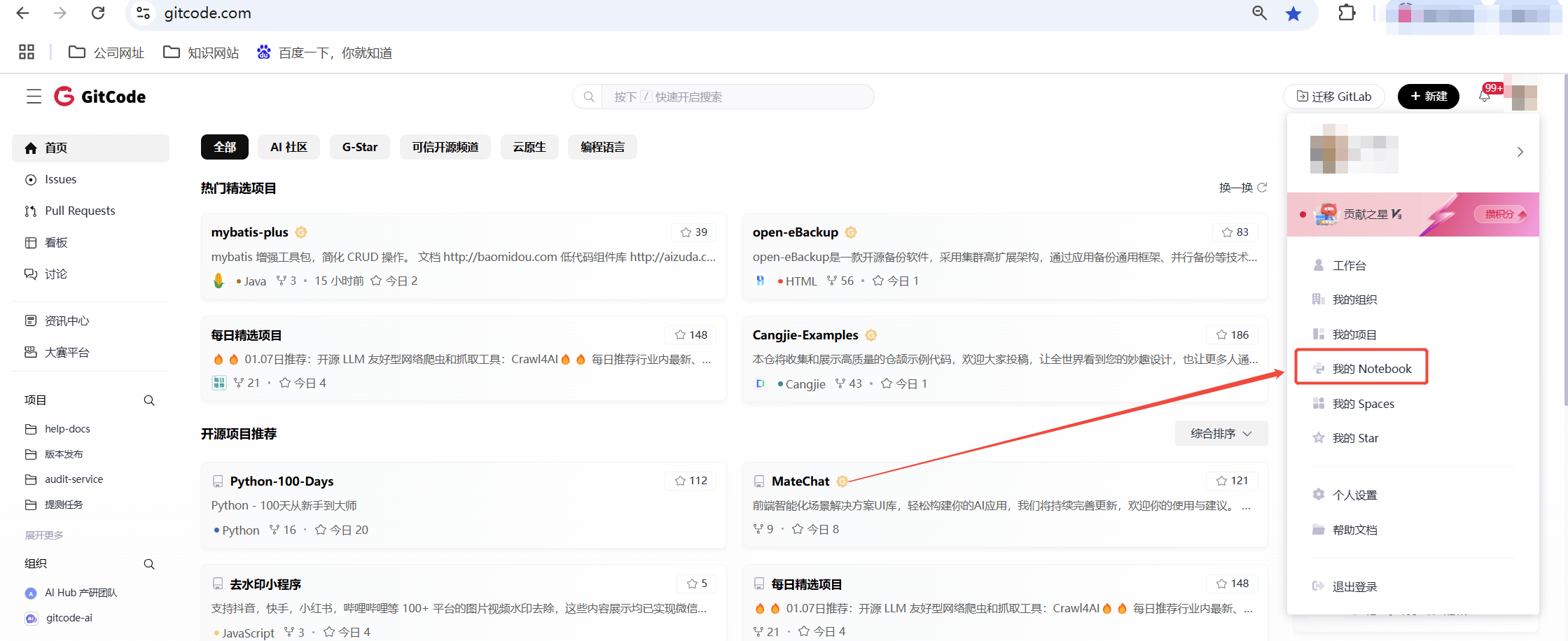Open the 综合排序 sort dropdown

[x=1221, y=434]
